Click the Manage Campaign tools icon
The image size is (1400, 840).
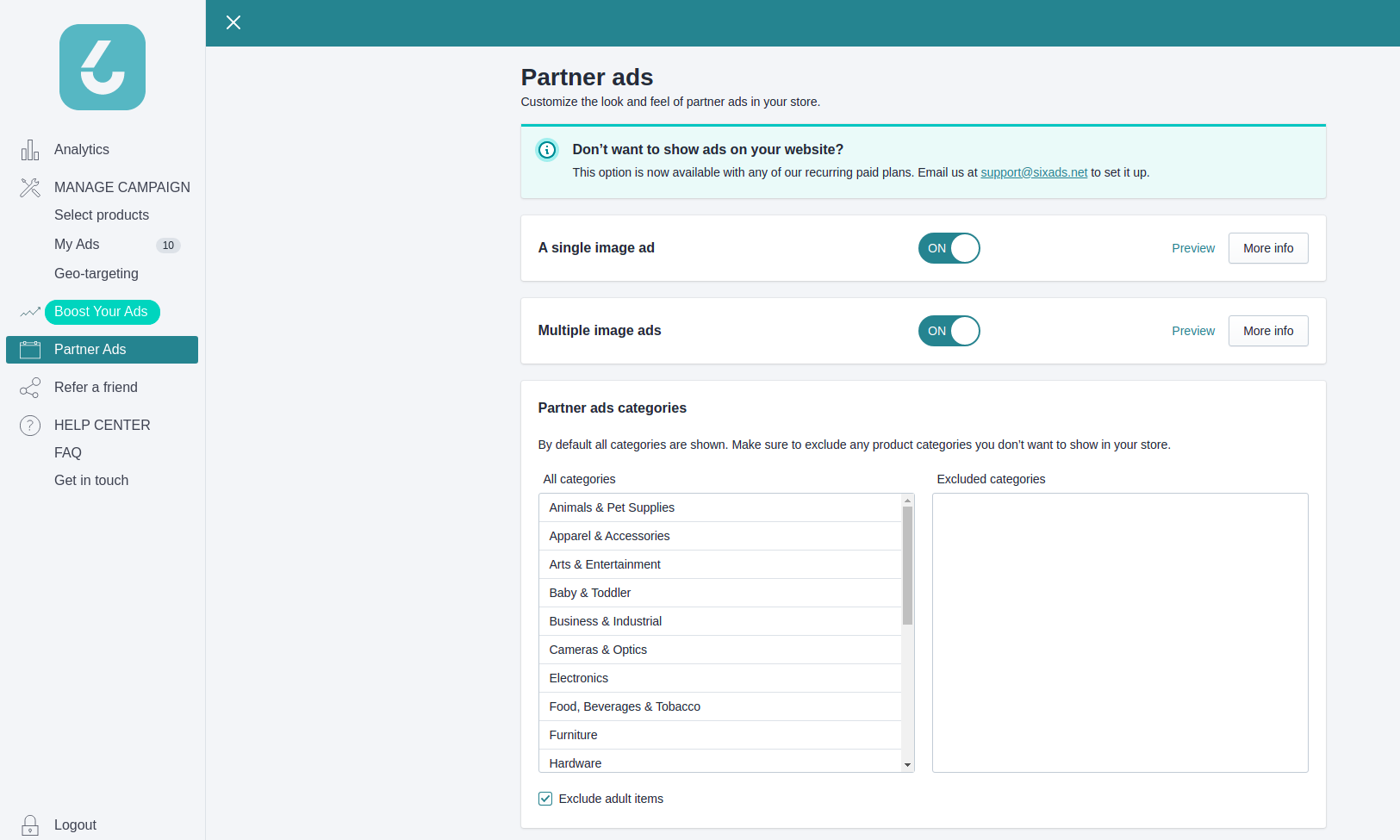(30, 188)
